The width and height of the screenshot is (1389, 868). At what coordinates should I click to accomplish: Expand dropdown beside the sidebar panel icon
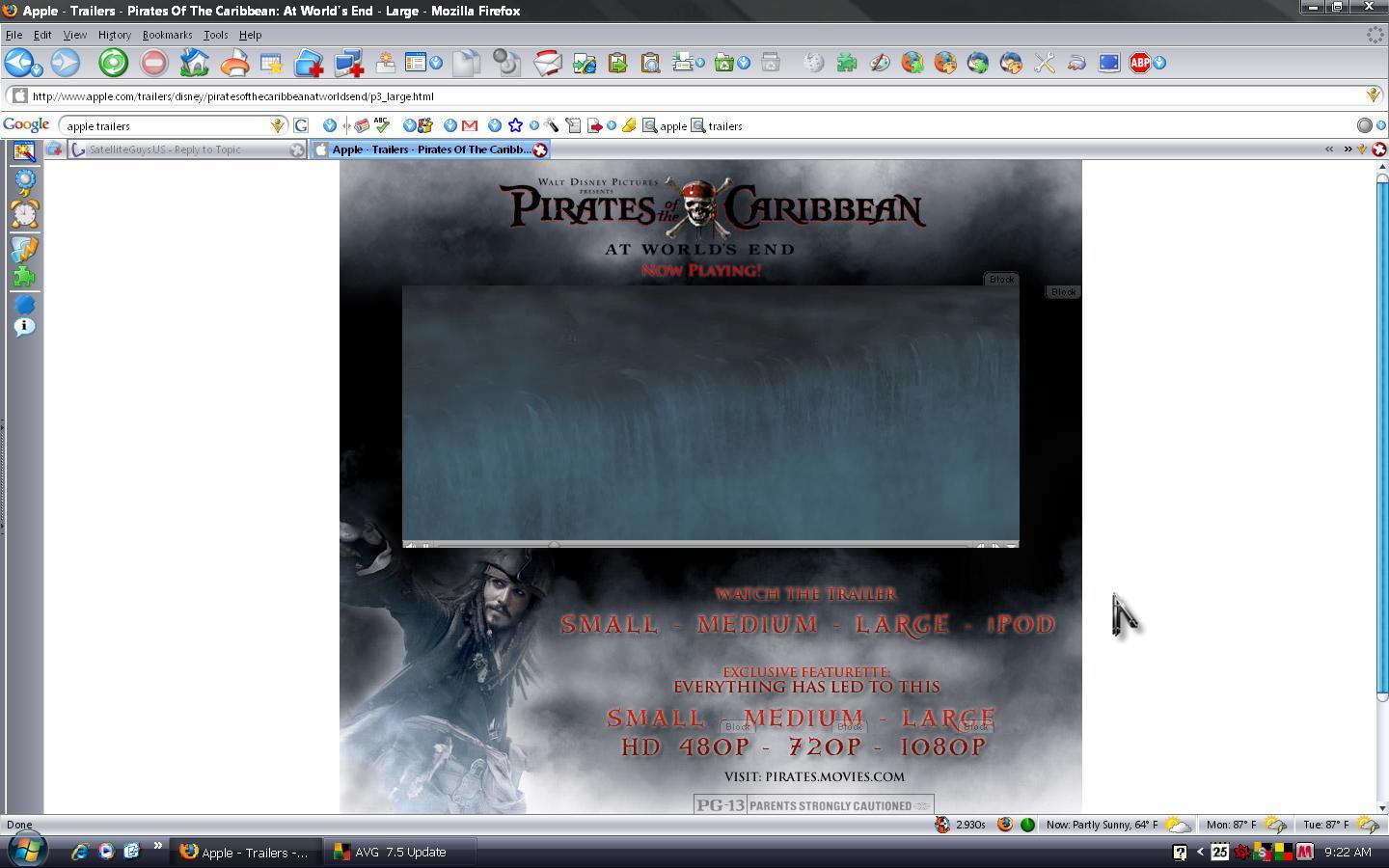pos(436,63)
